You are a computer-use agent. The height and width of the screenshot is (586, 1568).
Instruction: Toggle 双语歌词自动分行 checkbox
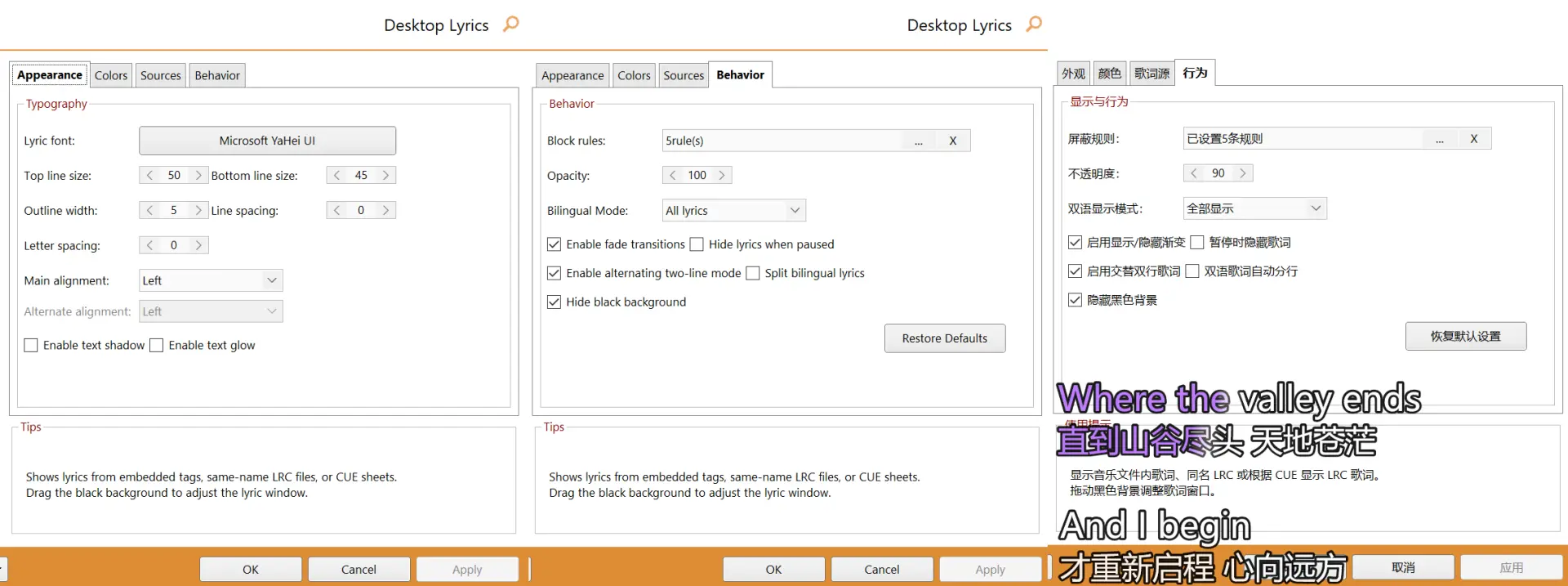coord(1192,271)
